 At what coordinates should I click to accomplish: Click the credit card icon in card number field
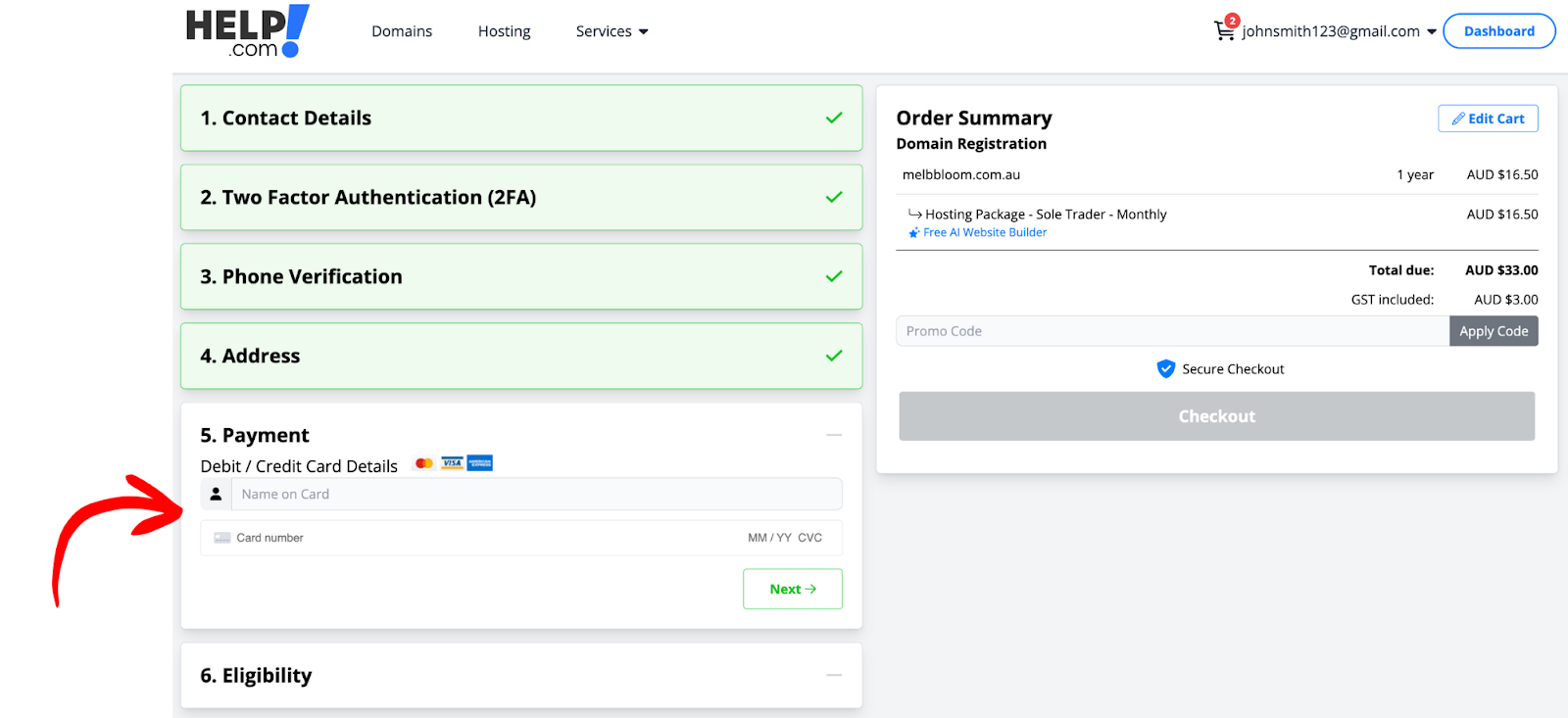click(x=222, y=538)
